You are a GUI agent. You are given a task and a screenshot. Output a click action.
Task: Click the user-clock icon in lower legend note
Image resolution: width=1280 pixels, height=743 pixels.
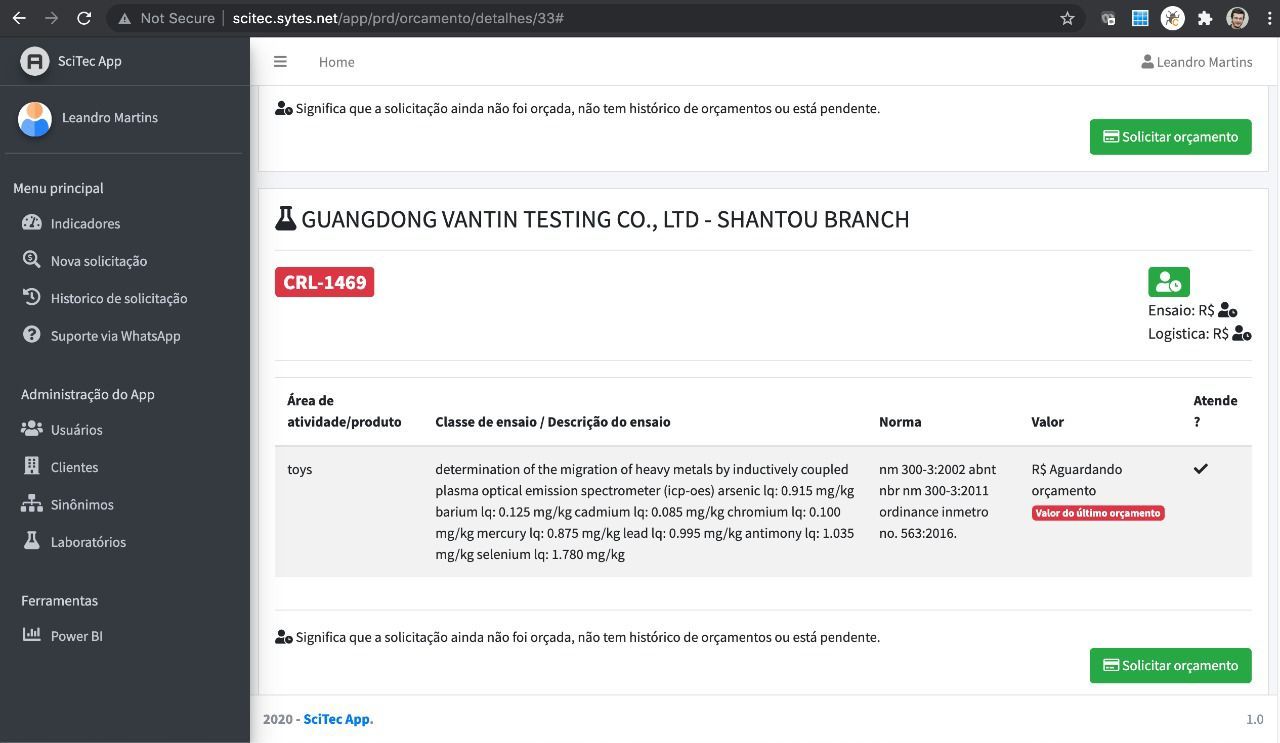[284, 637]
